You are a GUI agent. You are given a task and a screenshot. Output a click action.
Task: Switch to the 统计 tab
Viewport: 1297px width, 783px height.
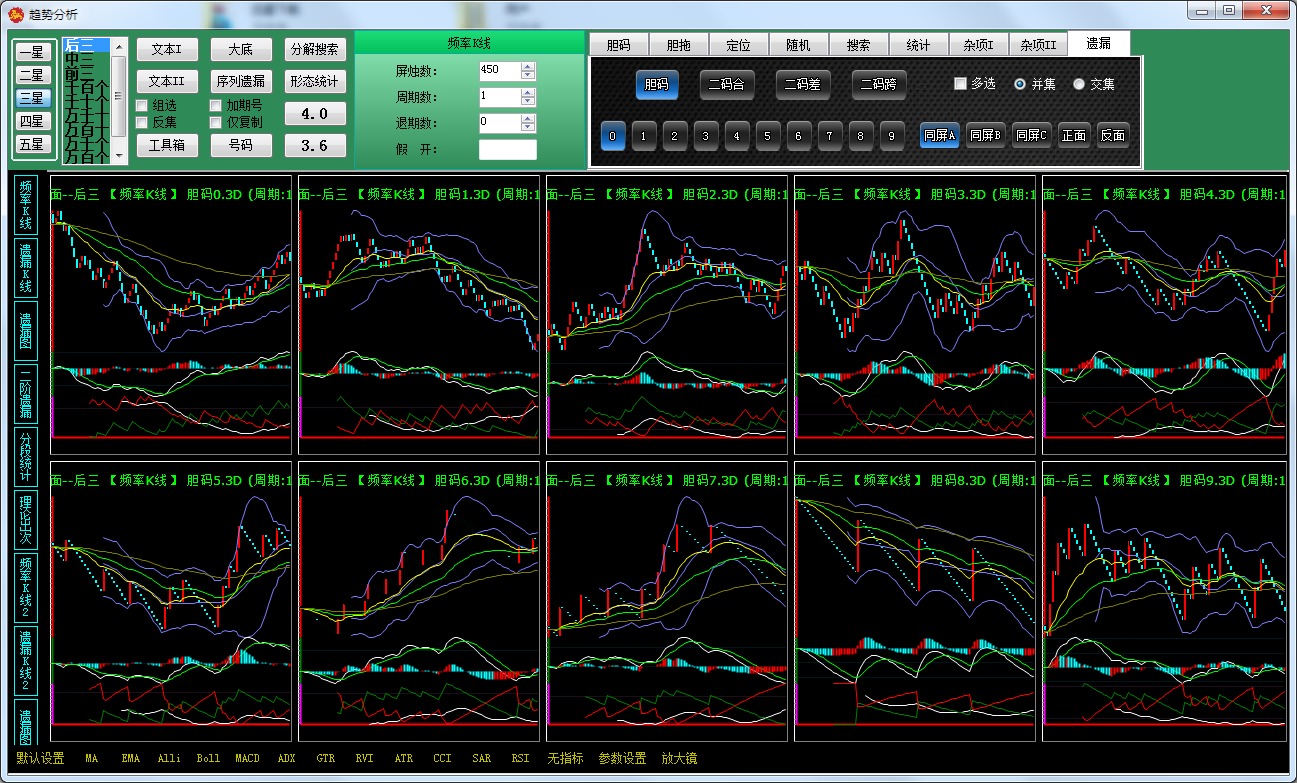(918, 45)
